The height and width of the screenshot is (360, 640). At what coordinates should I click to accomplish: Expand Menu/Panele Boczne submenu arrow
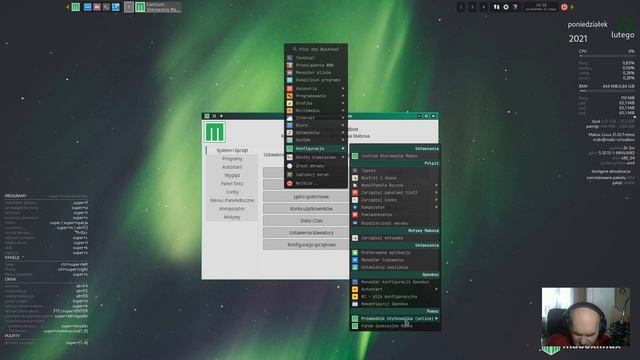pyautogui.click(x=436, y=185)
